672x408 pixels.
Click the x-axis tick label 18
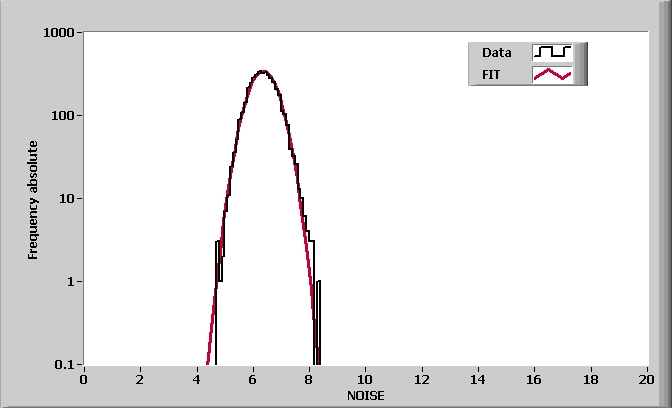pos(591,379)
